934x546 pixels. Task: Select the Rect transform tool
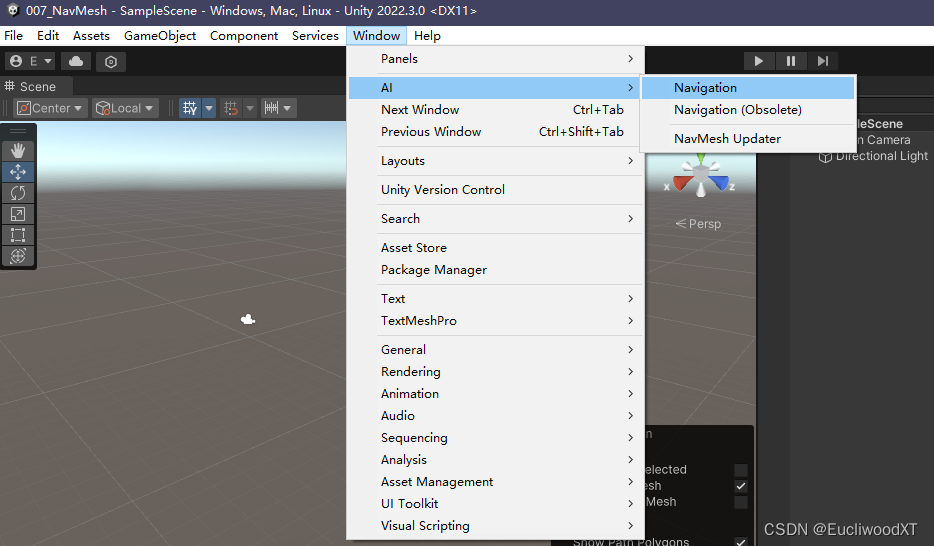pos(18,235)
